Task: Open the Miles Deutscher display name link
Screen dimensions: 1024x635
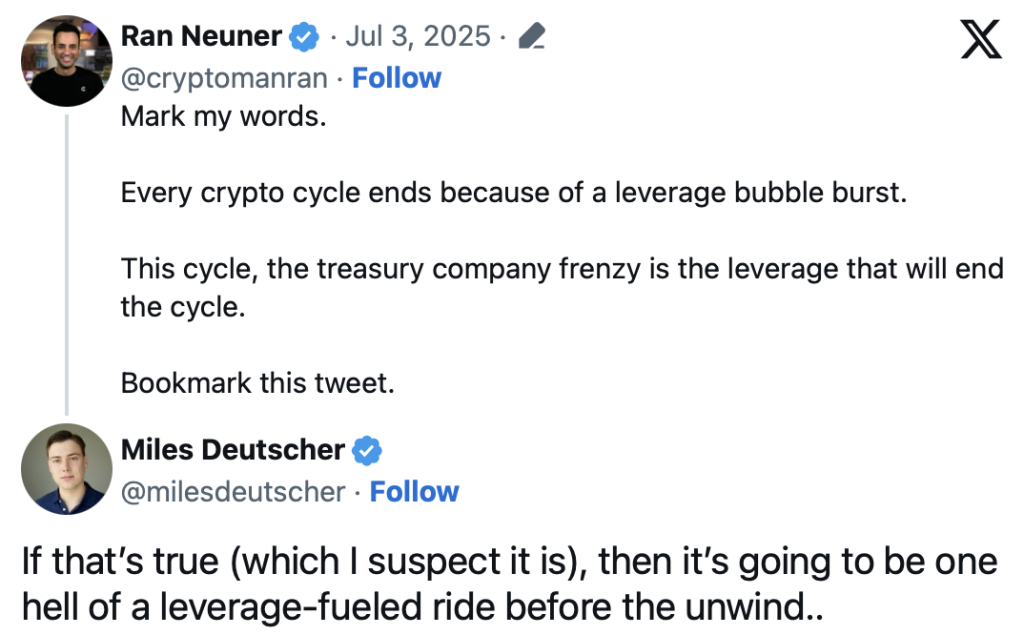Action: [x=232, y=450]
